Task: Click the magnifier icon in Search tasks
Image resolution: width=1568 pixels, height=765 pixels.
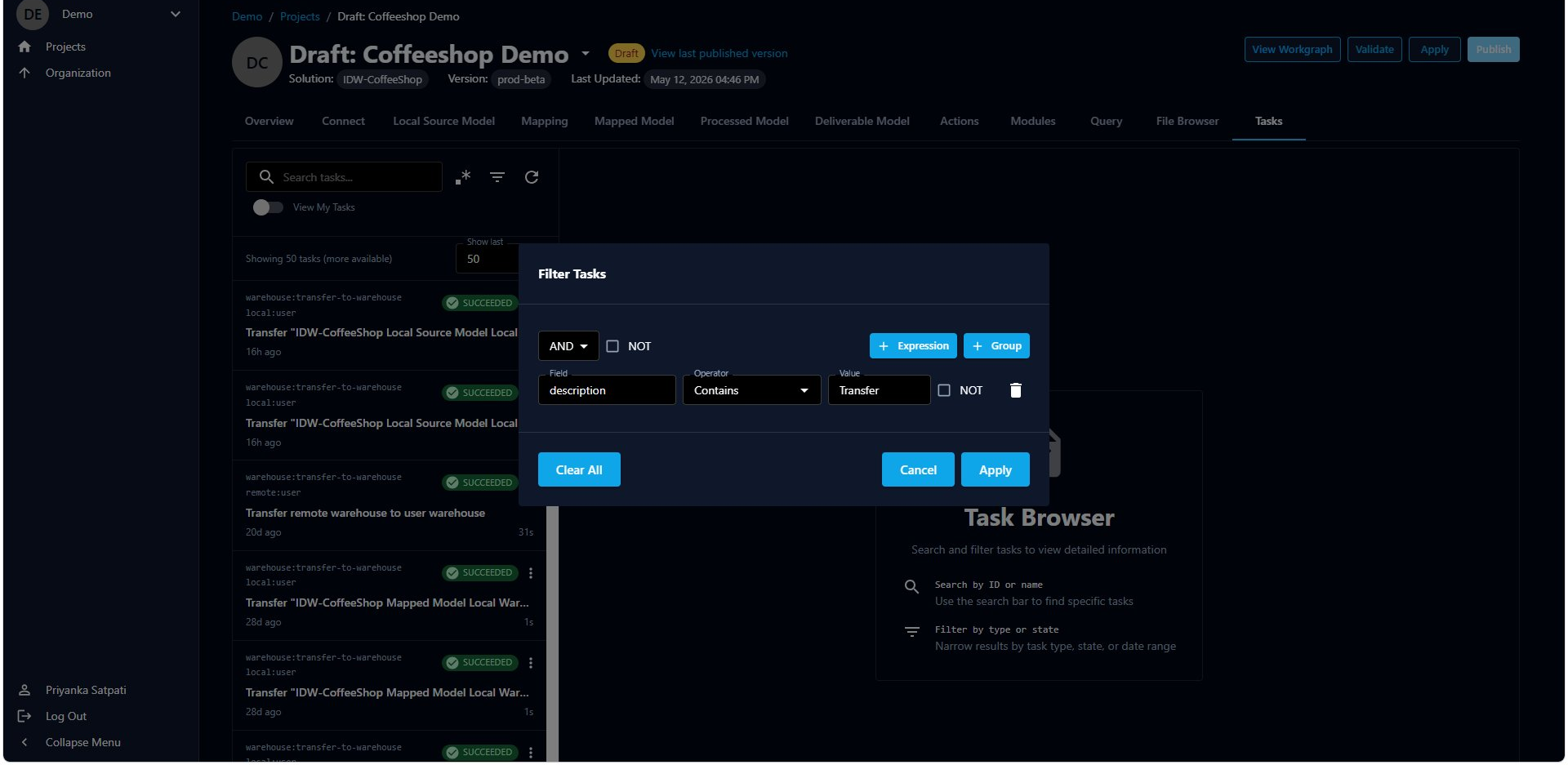Action: click(266, 176)
